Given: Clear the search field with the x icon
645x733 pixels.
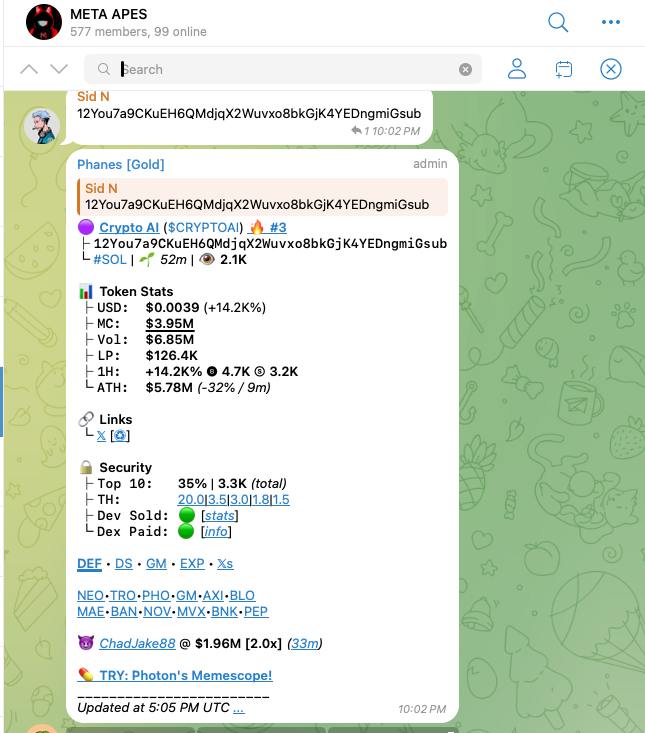Looking at the screenshot, I should (x=465, y=69).
